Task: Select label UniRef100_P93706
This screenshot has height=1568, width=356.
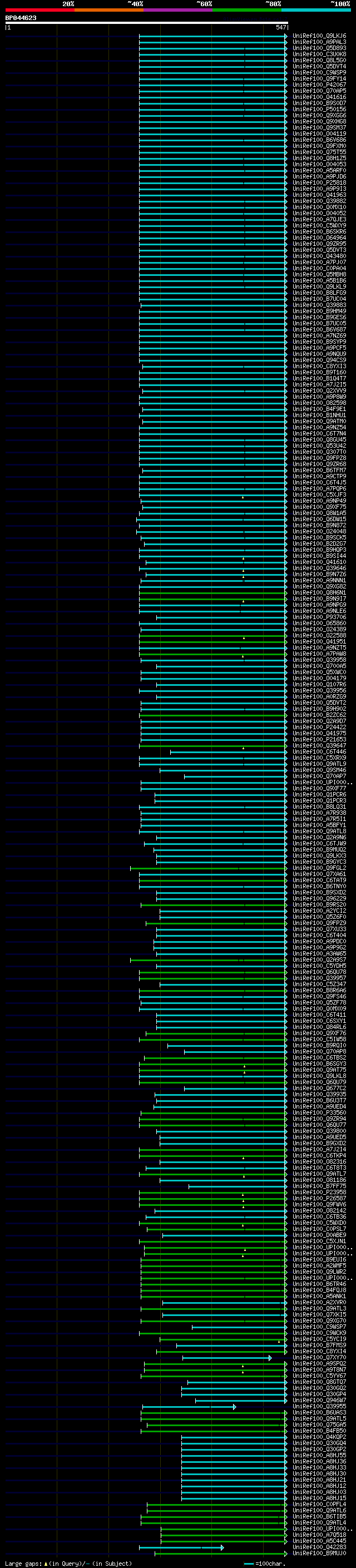Action: coord(319,617)
